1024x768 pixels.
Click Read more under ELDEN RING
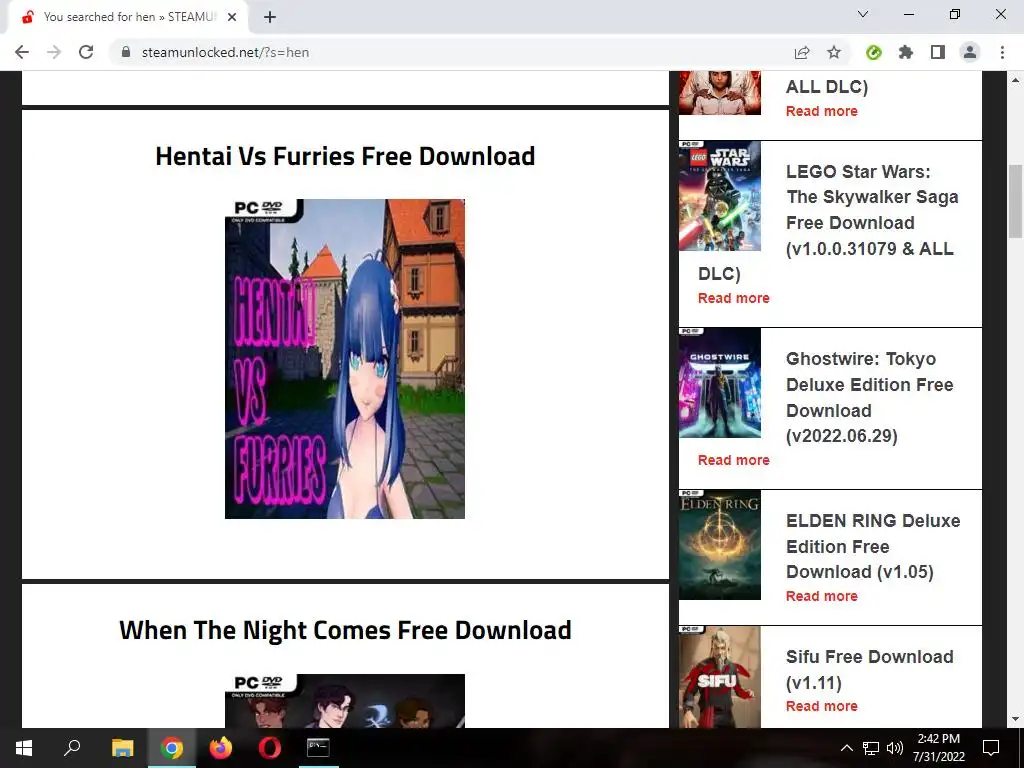(x=822, y=596)
